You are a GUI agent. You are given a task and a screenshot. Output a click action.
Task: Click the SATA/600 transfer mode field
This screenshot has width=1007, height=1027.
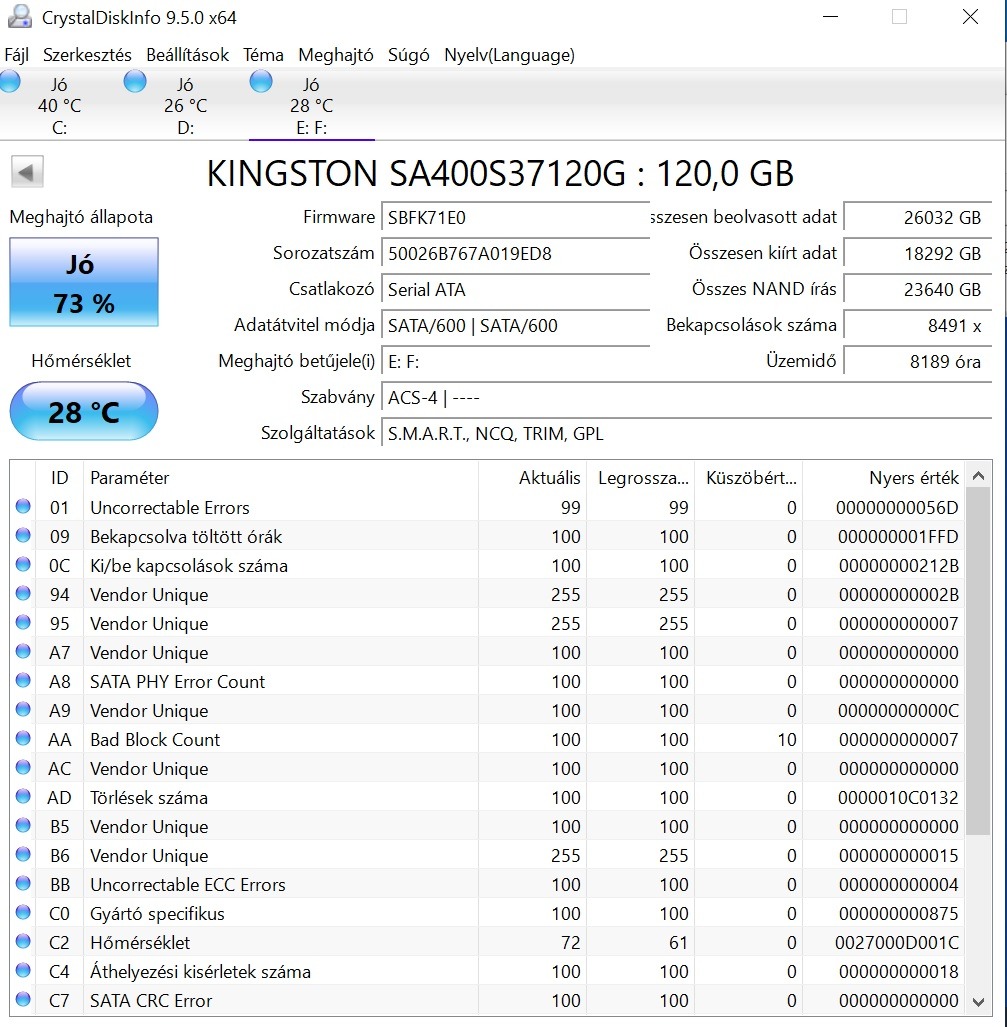click(x=516, y=326)
